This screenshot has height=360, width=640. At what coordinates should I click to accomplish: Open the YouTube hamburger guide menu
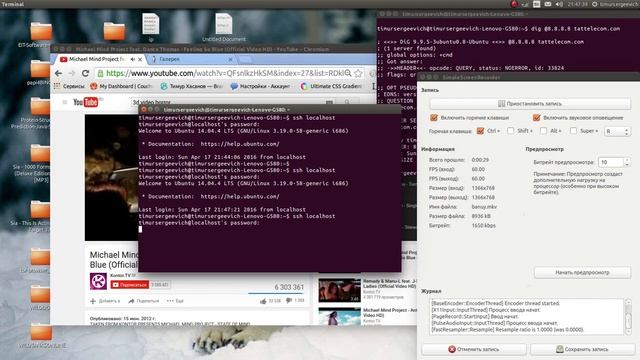pyautogui.click(x=64, y=102)
